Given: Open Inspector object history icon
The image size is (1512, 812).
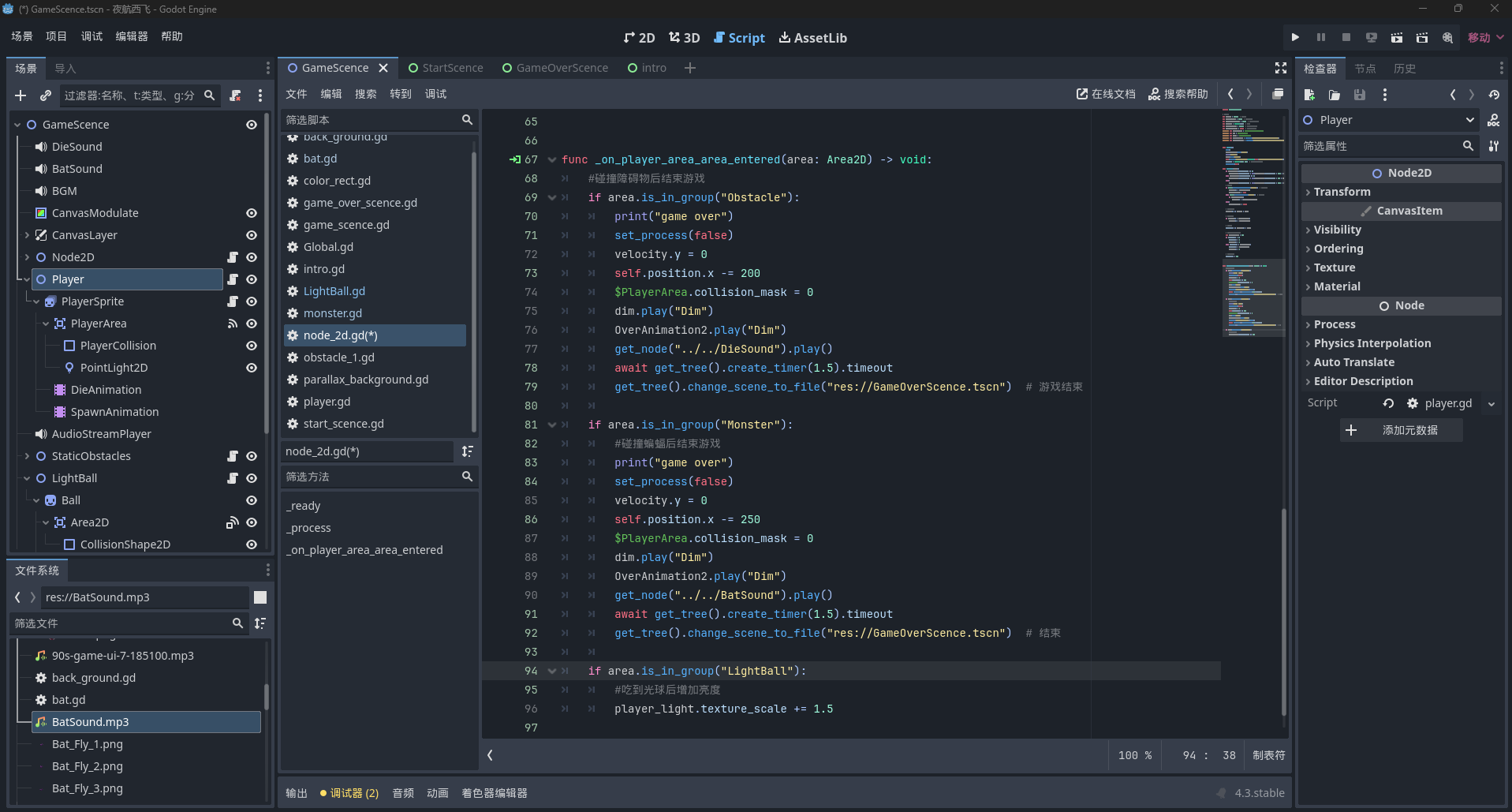Looking at the screenshot, I should 1494,95.
